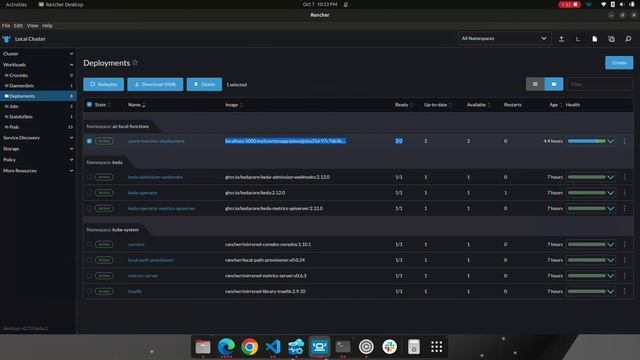
Task: Open Files app in the dock
Action: (203, 347)
